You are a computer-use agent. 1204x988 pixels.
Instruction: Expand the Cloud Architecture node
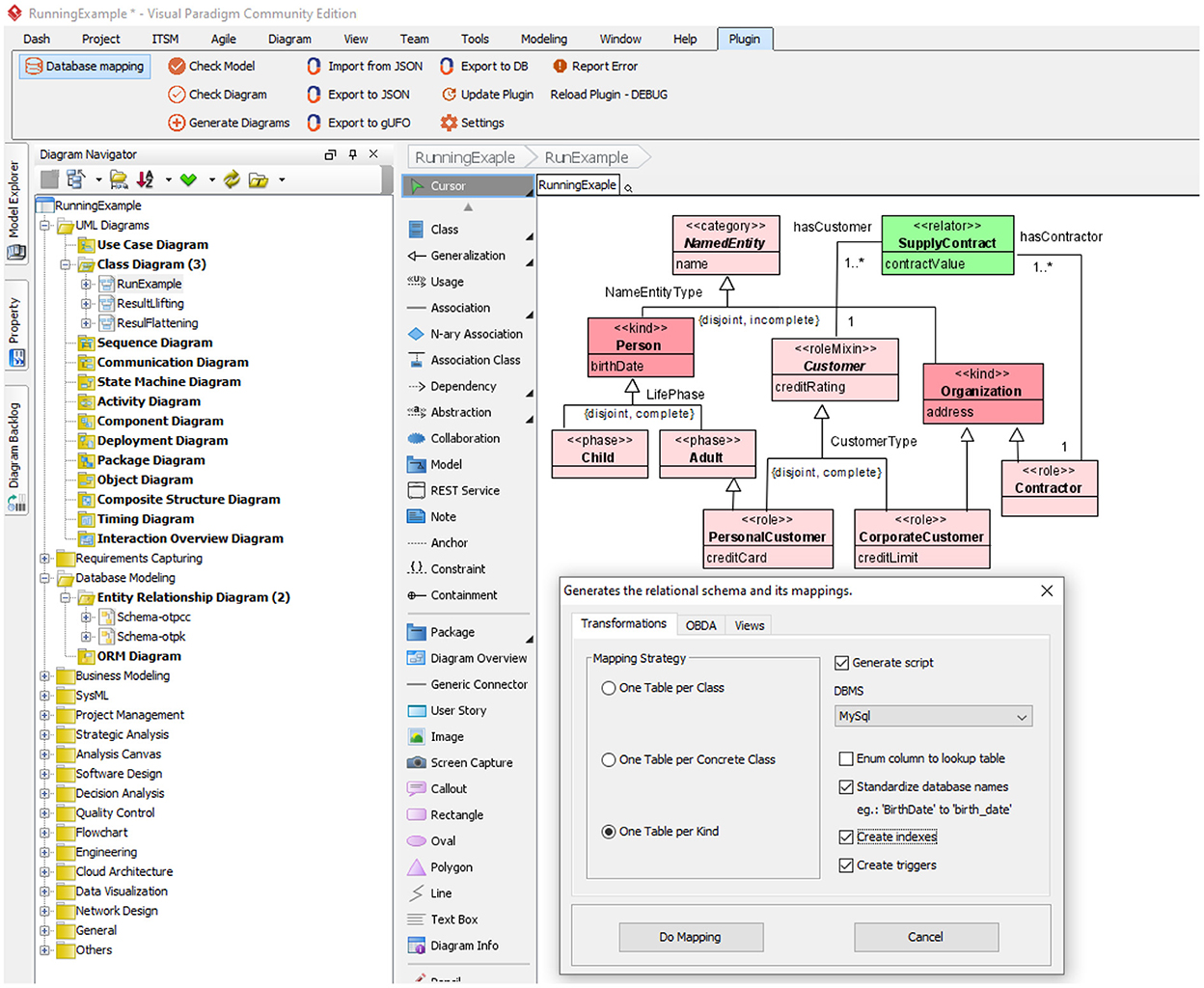[45, 872]
